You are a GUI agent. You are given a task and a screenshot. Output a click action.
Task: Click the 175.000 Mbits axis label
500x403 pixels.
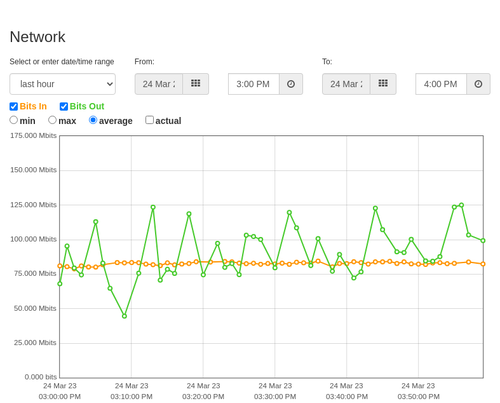[x=33, y=135]
